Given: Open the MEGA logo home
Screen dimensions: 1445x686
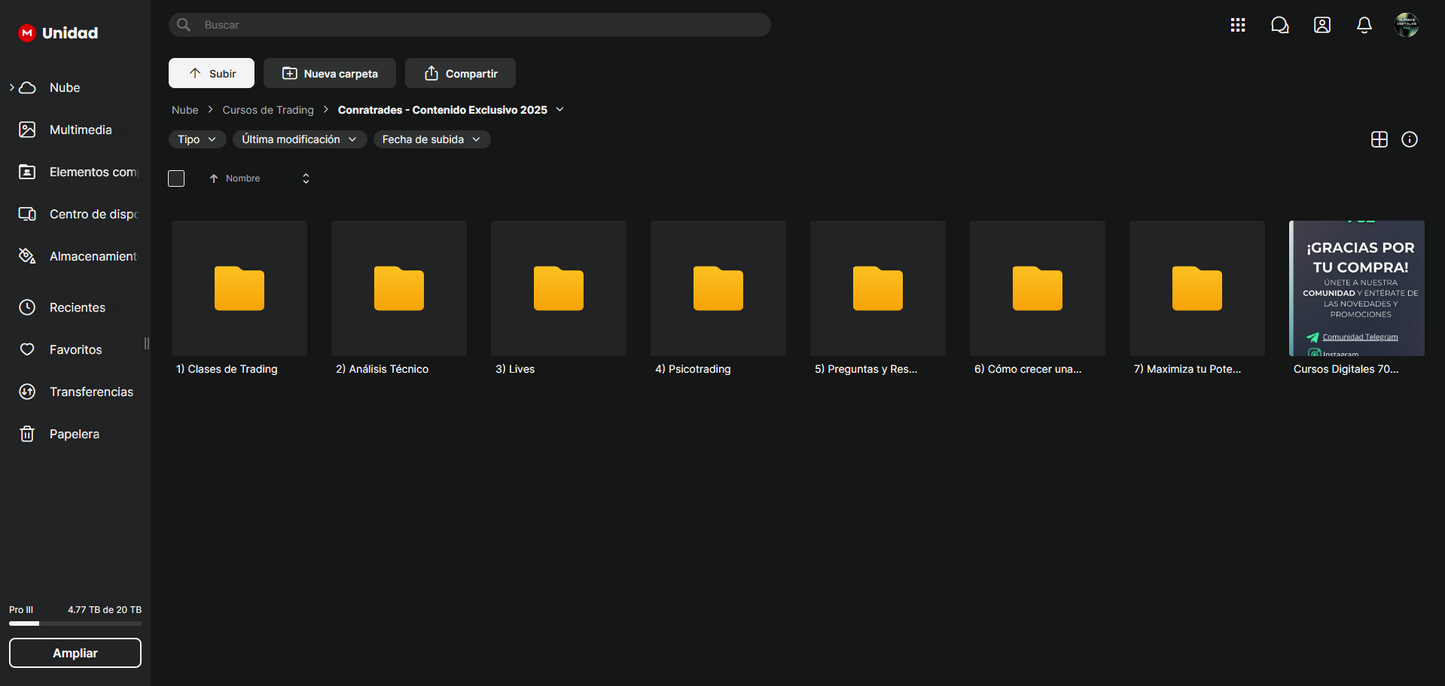Looking at the screenshot, I should pos(27,33).
